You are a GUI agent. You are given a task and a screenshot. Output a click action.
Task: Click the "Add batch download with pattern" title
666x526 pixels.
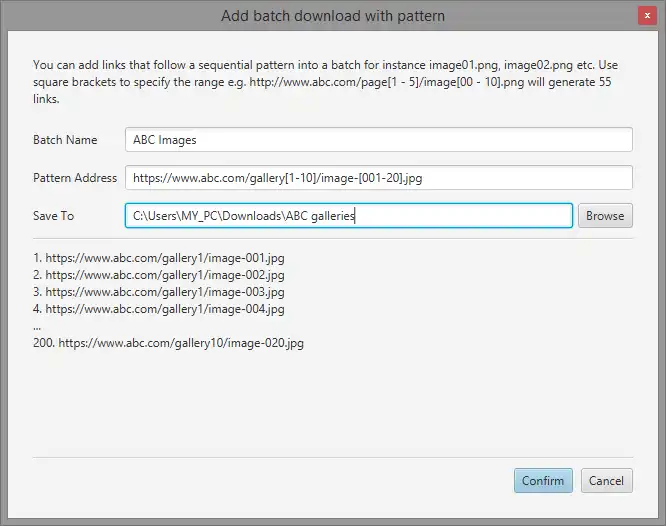pos(332,16)
